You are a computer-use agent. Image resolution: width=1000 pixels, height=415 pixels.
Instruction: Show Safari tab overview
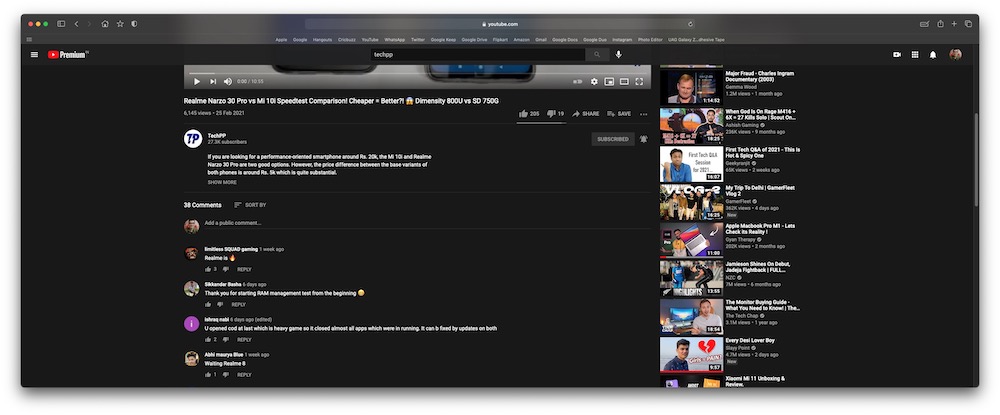click(968, 24)
